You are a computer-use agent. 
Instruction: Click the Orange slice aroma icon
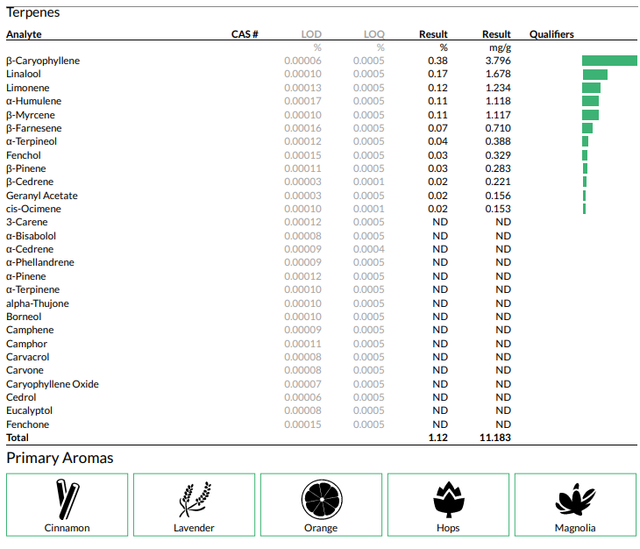(322, 499)
